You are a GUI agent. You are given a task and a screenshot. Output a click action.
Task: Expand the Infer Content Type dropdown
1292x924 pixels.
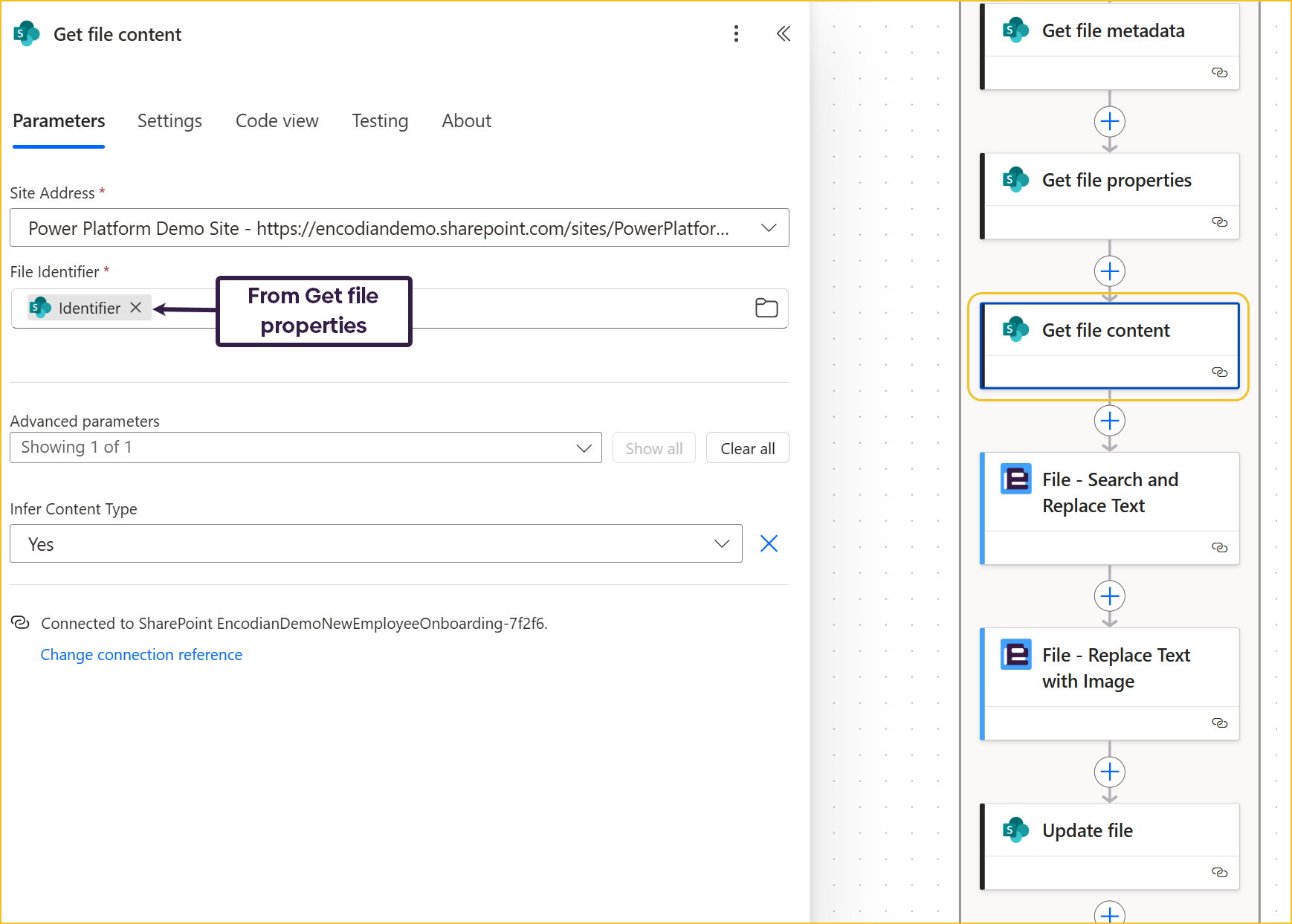coord(721,544)
